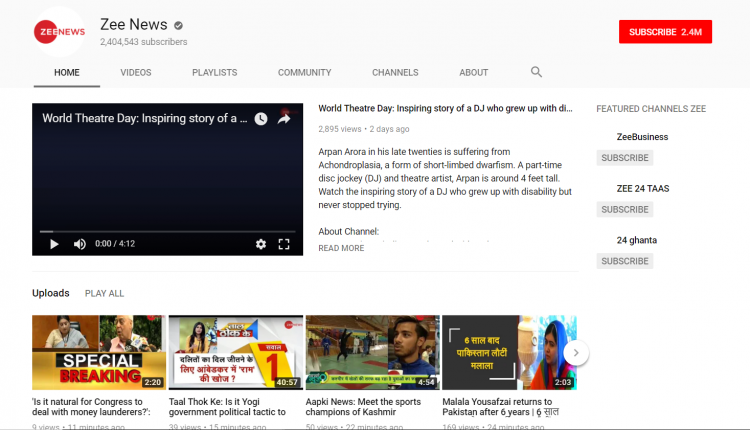
Task: Enter fullscreen mode in the video player
Action: point(284,244)
